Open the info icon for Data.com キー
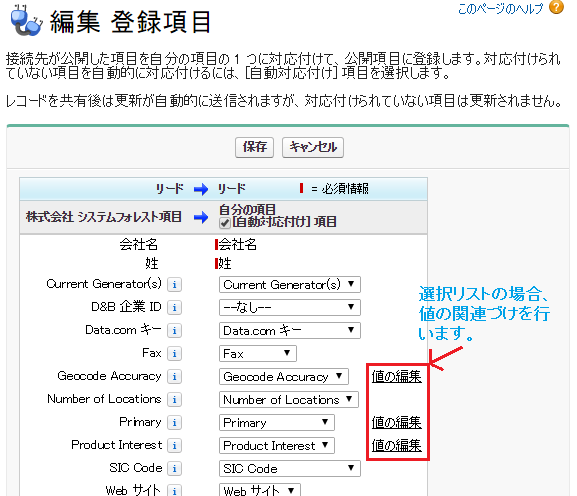 174,330
